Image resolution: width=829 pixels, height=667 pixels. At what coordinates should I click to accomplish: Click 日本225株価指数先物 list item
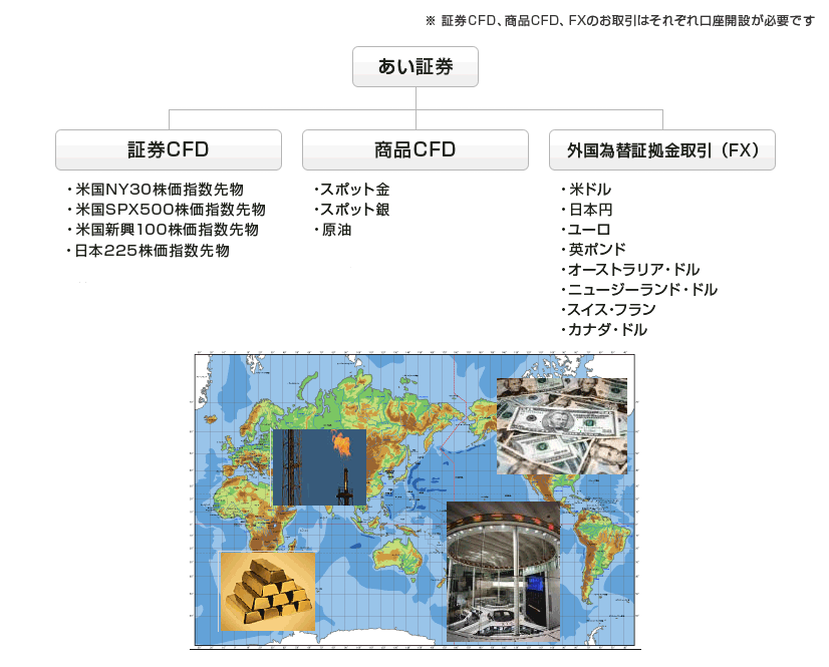tap(148, 251)
